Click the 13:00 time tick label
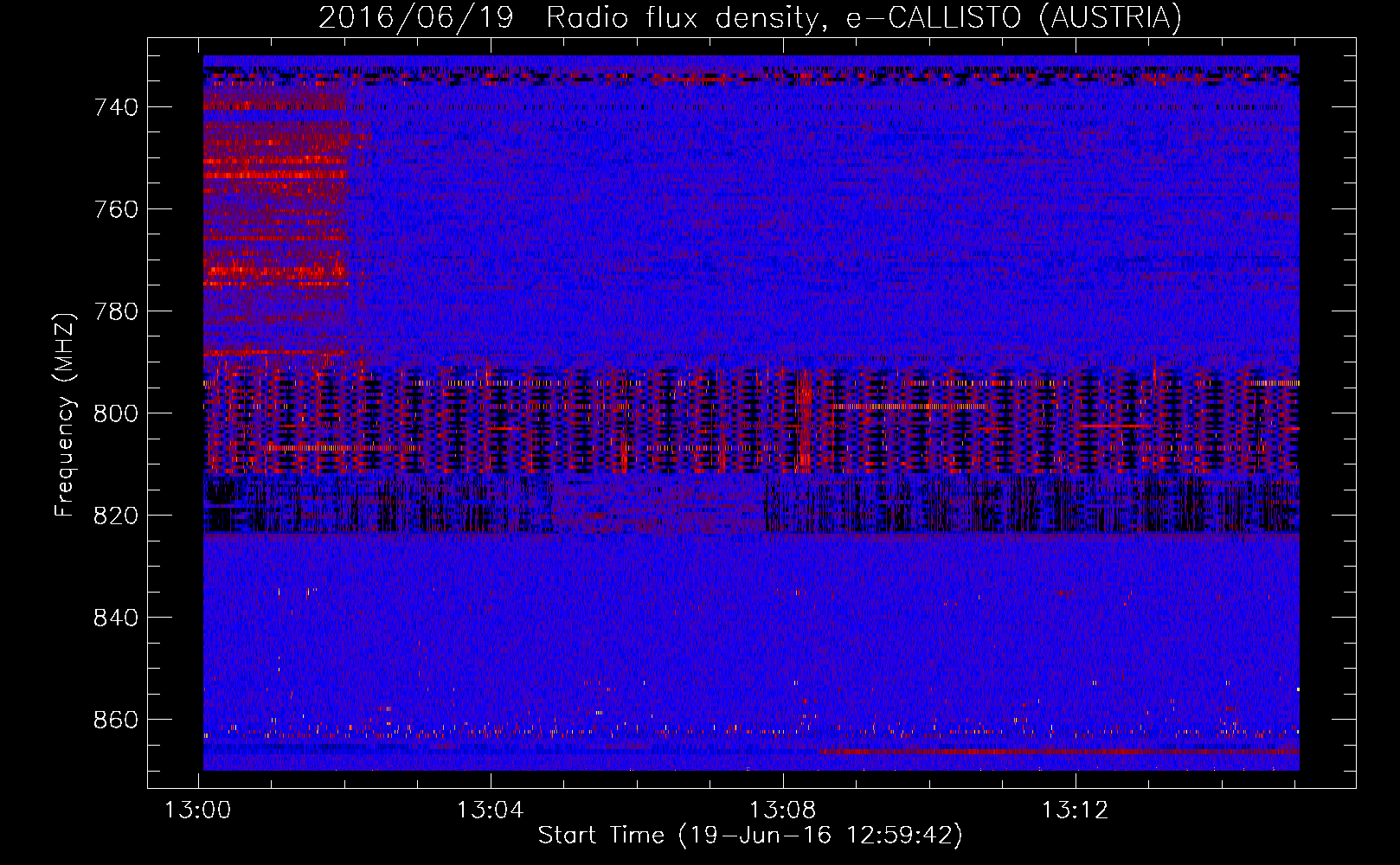The image size is (1400, 865). click(x=199, y=811)
